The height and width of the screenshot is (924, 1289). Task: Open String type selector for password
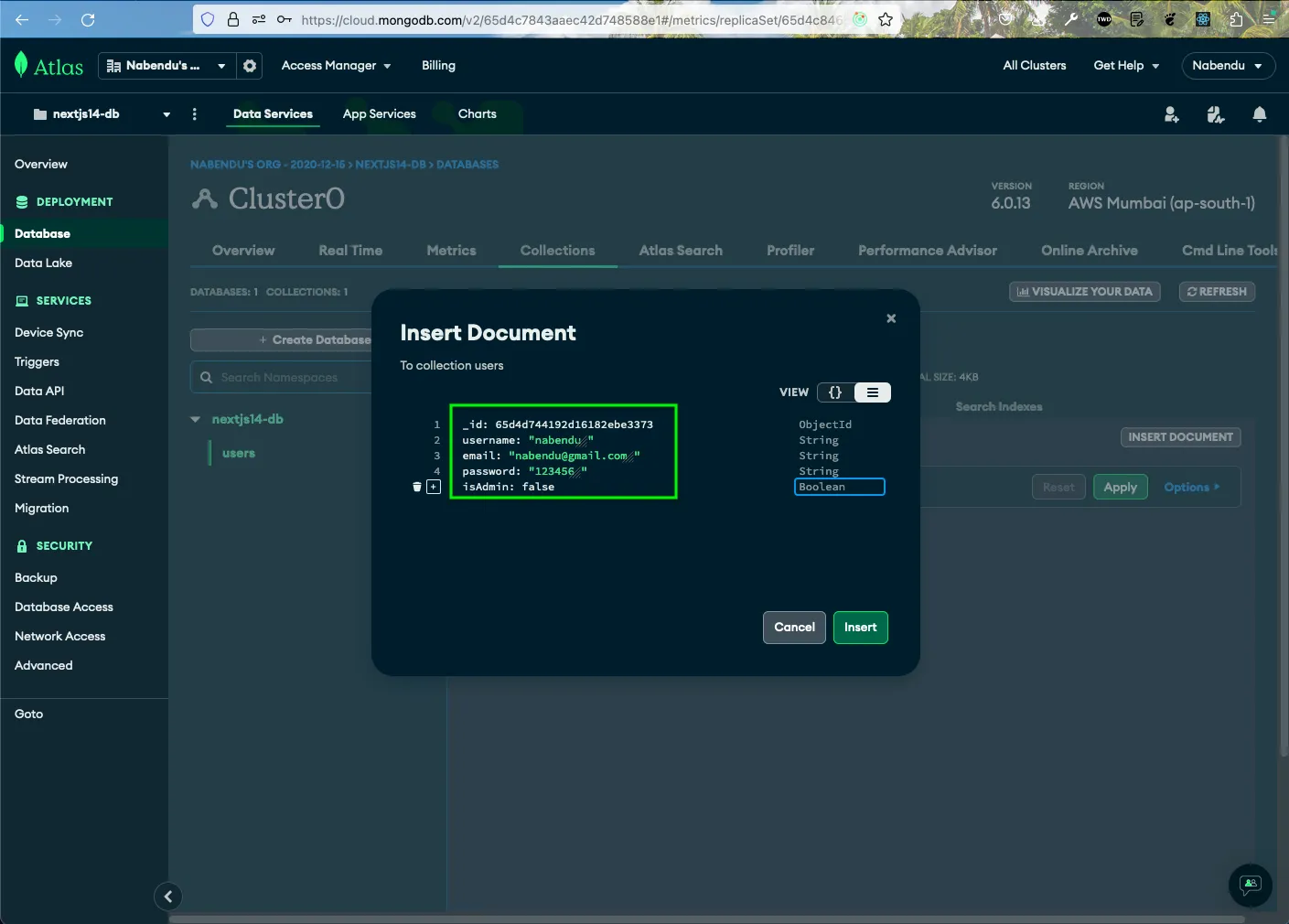(x=819, y=471)
